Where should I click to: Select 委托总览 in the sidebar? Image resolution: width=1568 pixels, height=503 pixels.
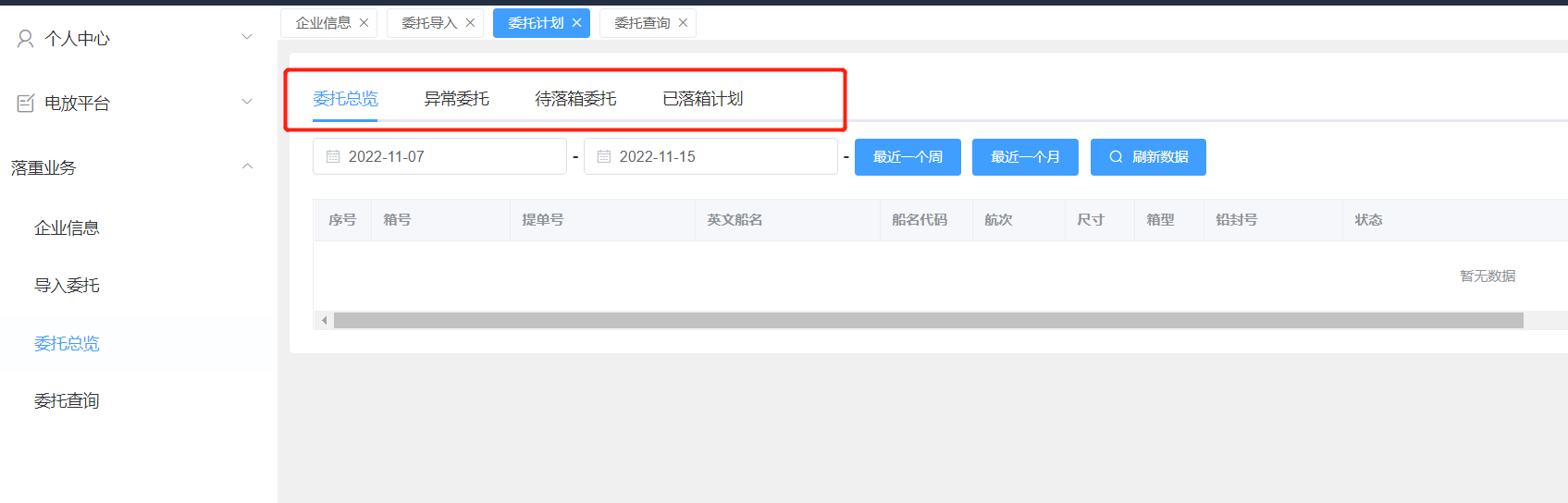coord(67,344)
